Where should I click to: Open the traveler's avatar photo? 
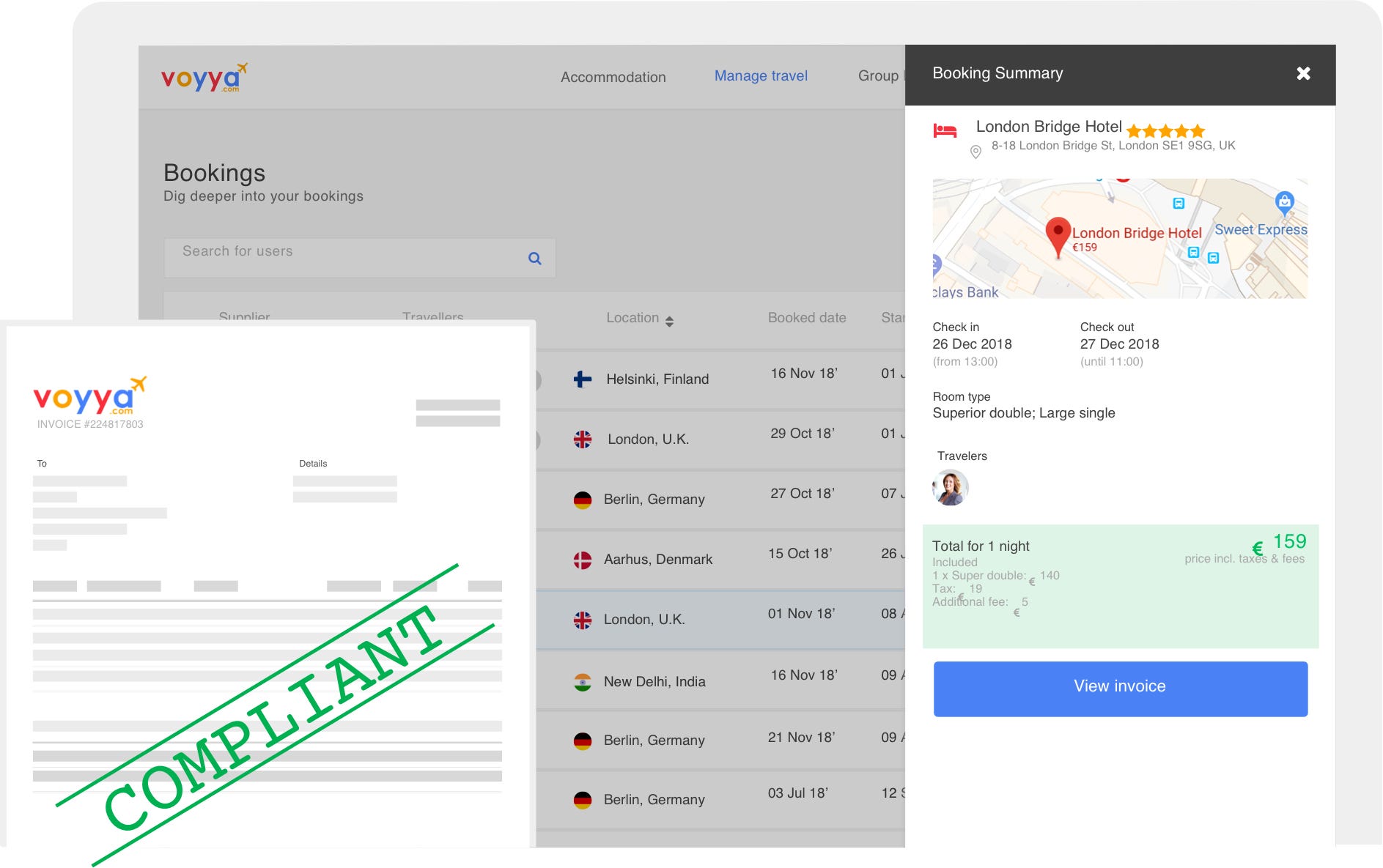(951, 487)
